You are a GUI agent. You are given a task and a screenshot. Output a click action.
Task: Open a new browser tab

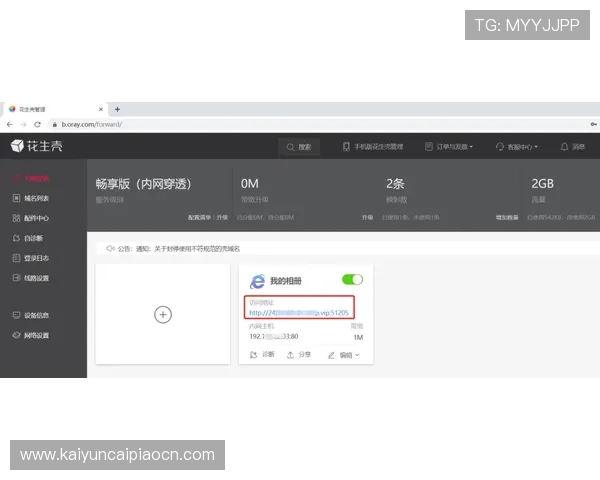[x=117, y=109]
